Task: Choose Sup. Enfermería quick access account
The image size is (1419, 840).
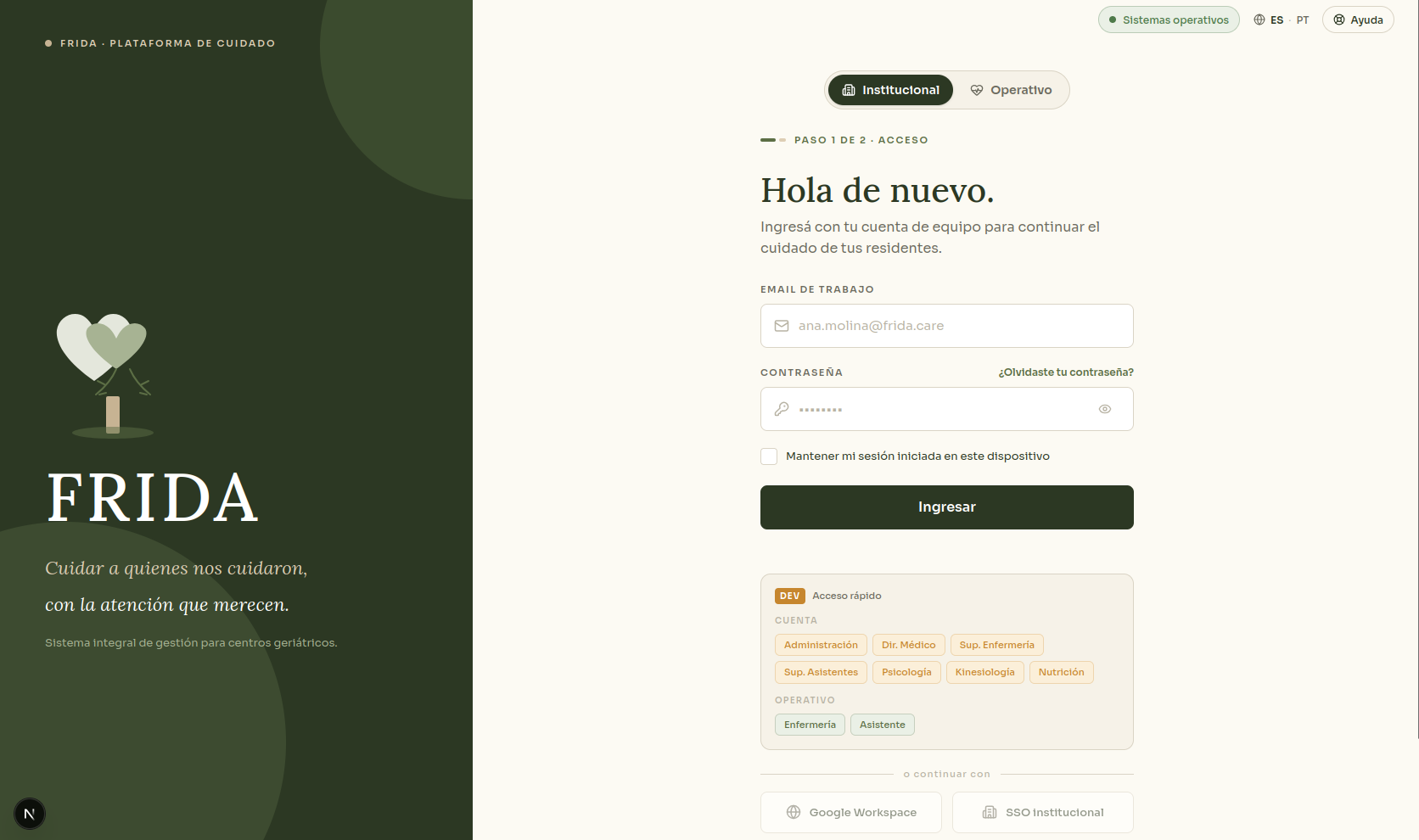Action: (x=997, y=645)
